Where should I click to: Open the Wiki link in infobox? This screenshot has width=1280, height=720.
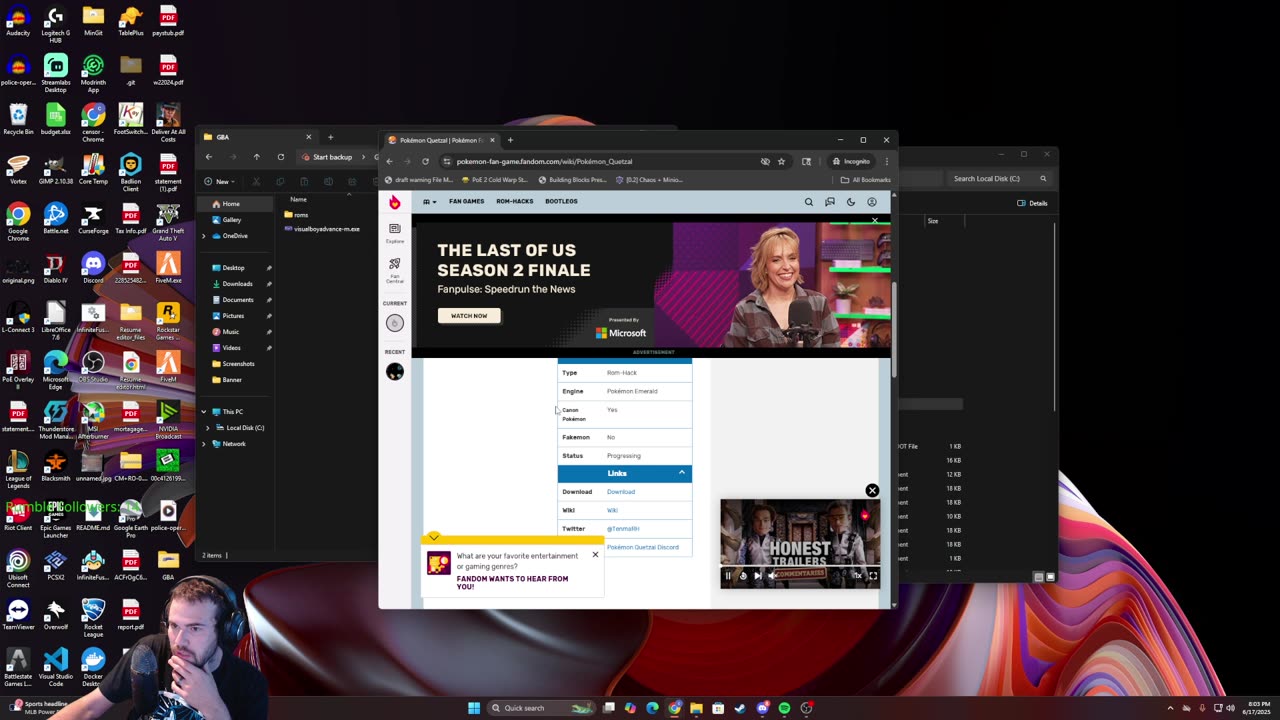pos(612,510)
